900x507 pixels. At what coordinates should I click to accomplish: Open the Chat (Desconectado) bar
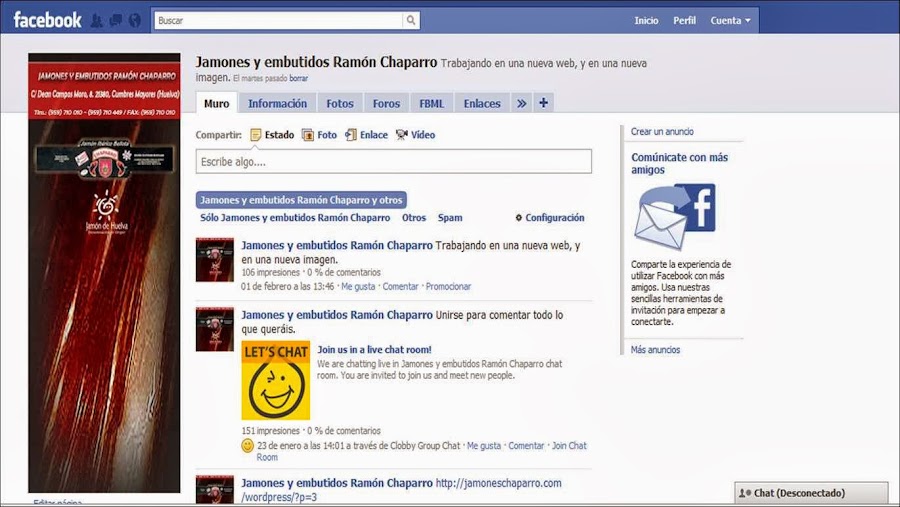coord(811,493)
